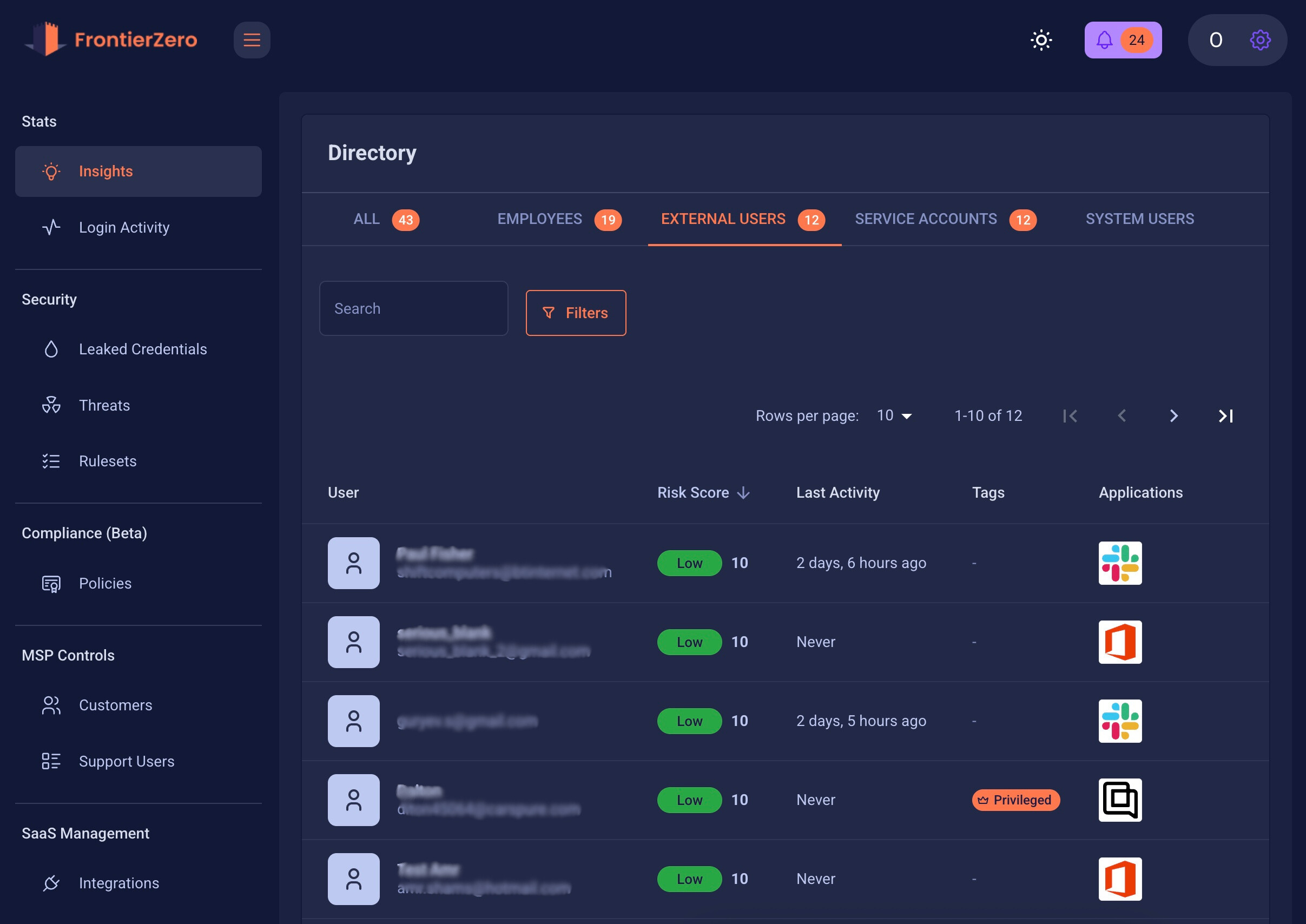The height and width of the screenshot is (924, 1306).
Task: Open Policies under Compliance
Action: pyautogui.click(x=105, y=583)
